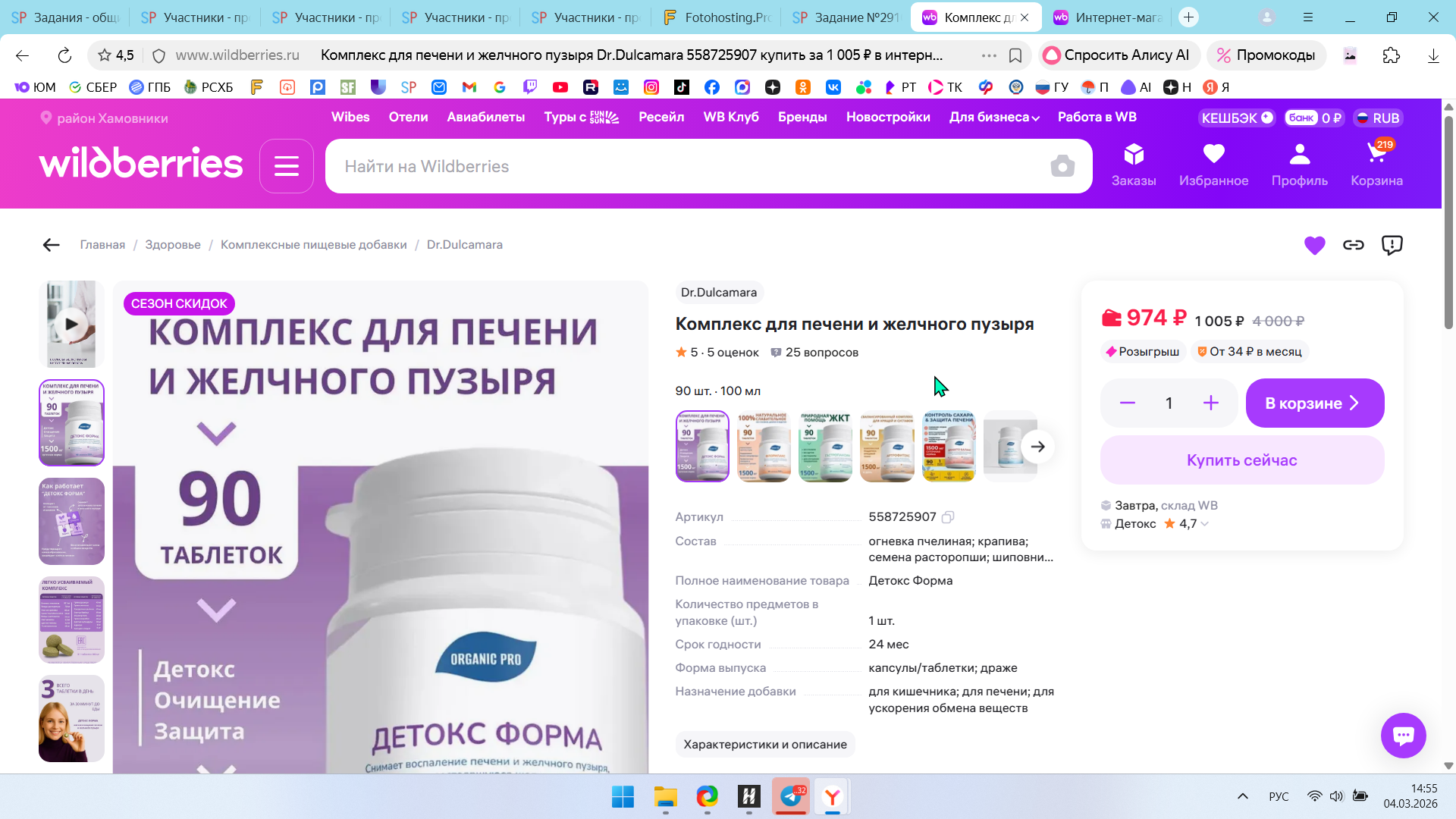Open the Заказы orders icon
1456x819 pixels.
coord(1133,165)
